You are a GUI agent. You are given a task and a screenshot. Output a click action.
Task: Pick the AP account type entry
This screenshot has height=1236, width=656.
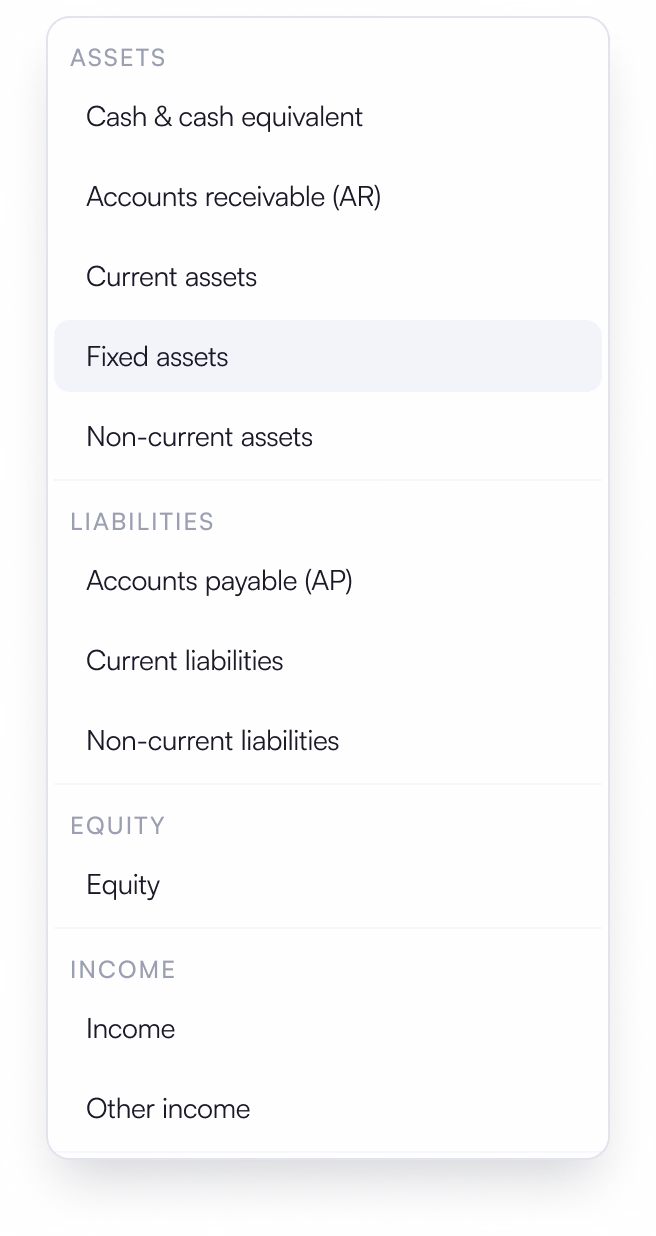[x=328, y=581]
